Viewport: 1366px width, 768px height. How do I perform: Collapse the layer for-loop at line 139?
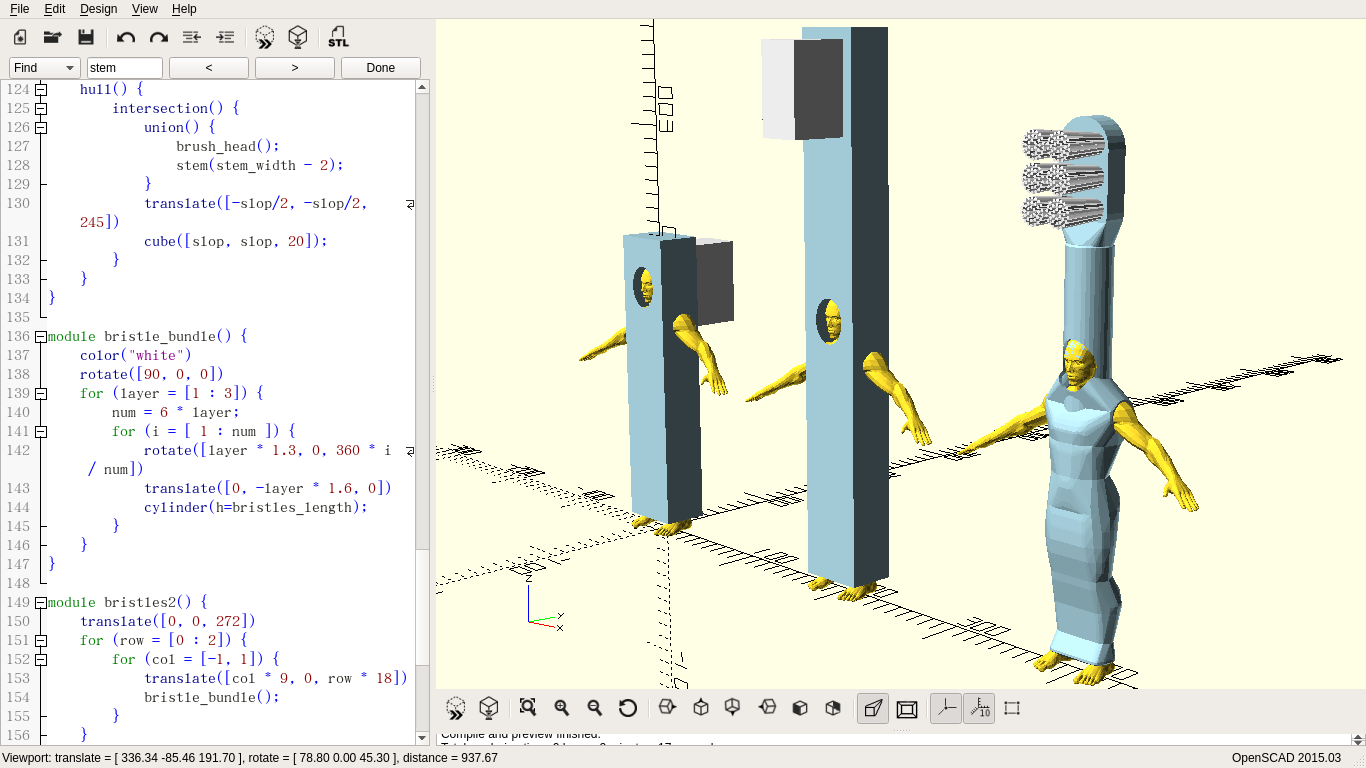click(41, 393)
